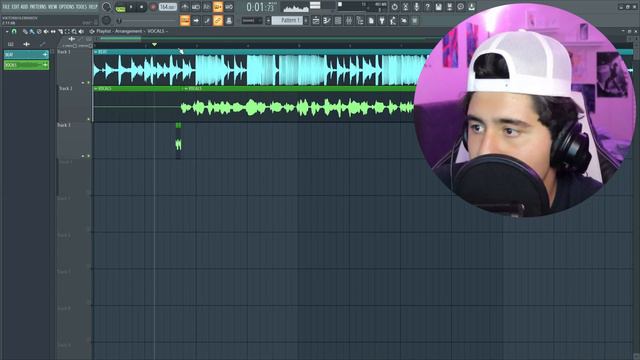This screenshot has width=640, height=360.
Task: Click the next pattern plus button
Action: coord(306,20)
